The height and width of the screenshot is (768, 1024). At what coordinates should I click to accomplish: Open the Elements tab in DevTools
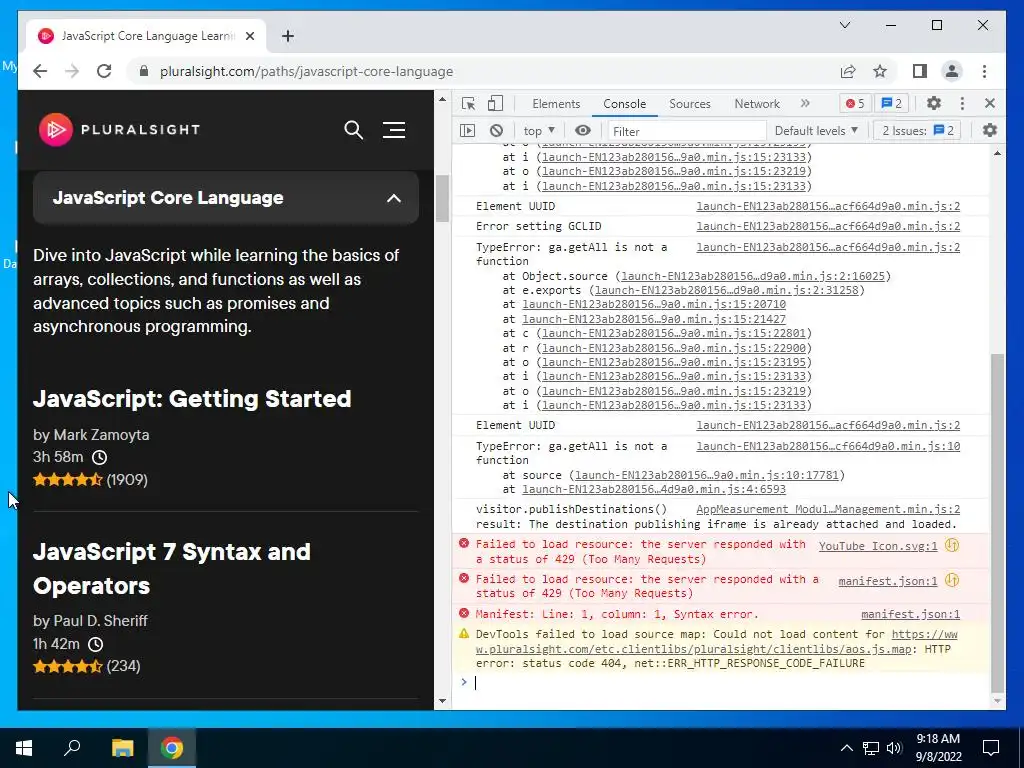[556, 104]
